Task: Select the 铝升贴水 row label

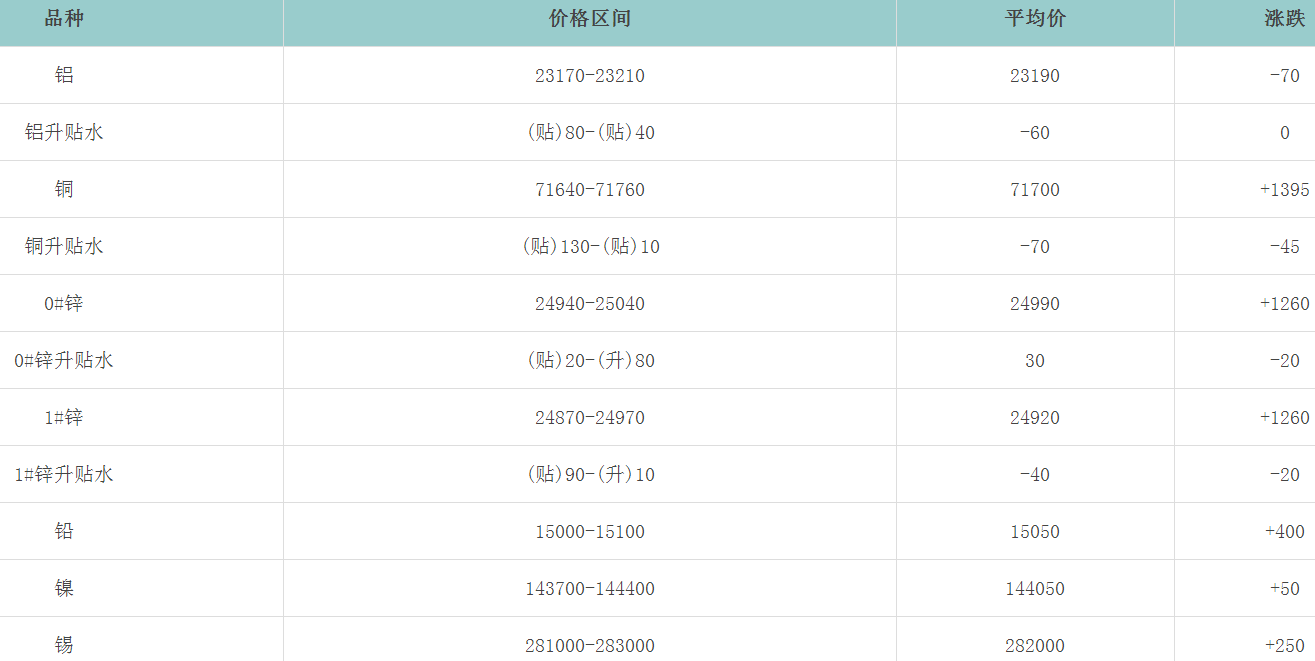Action: (64, 132)
